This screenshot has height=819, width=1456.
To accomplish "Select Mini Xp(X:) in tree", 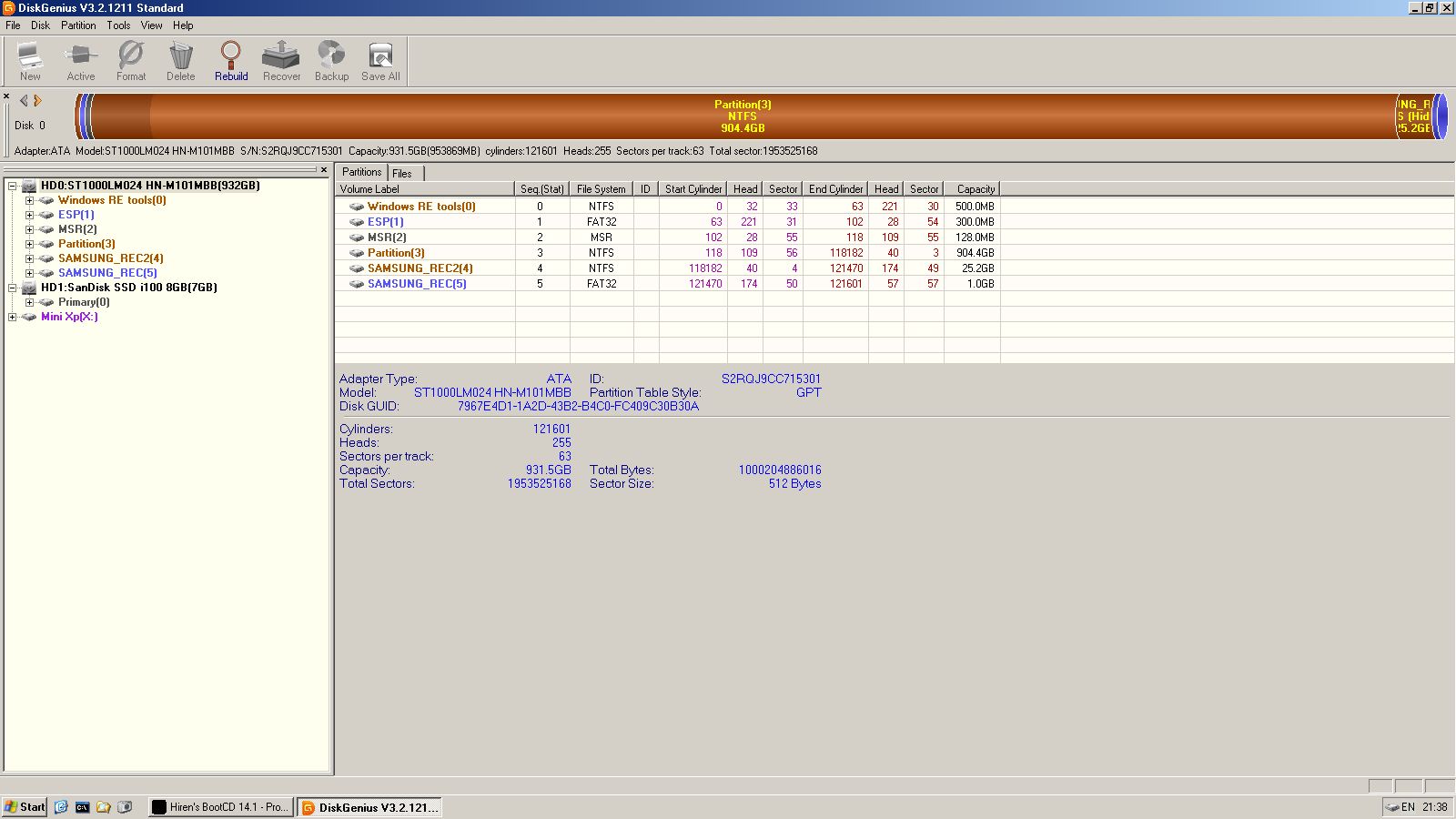I will (x=69, y=317).
